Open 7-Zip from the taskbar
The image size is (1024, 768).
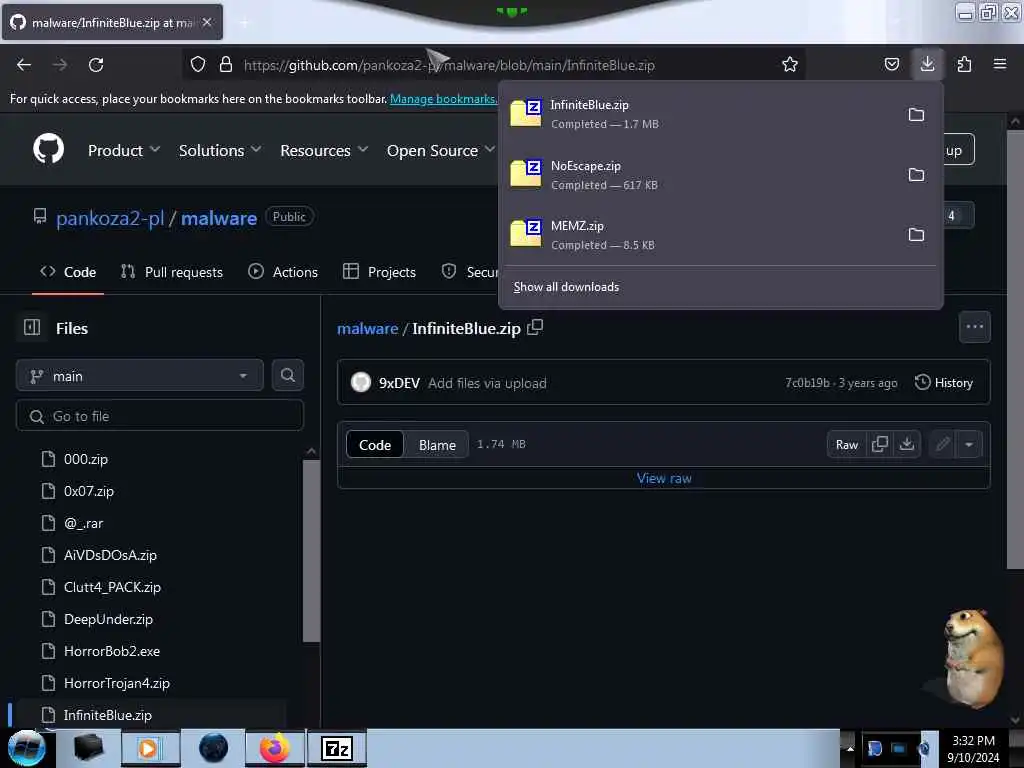pyautogui.click(x=337, y=748)
